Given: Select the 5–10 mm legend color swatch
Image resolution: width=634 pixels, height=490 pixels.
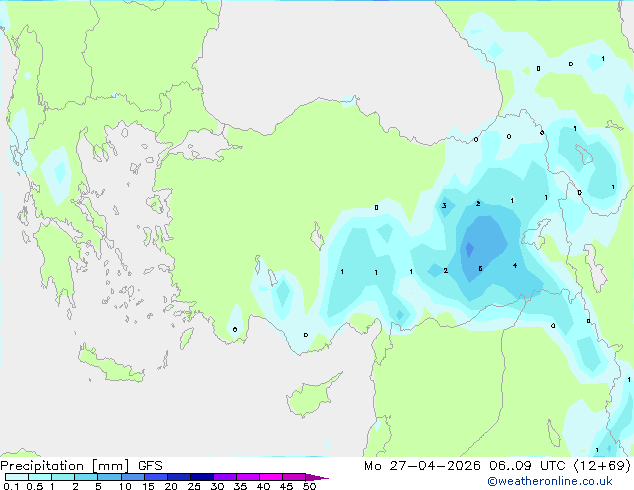Looking at the screenshot, I should pyautogui.click(x=110, y=477).
